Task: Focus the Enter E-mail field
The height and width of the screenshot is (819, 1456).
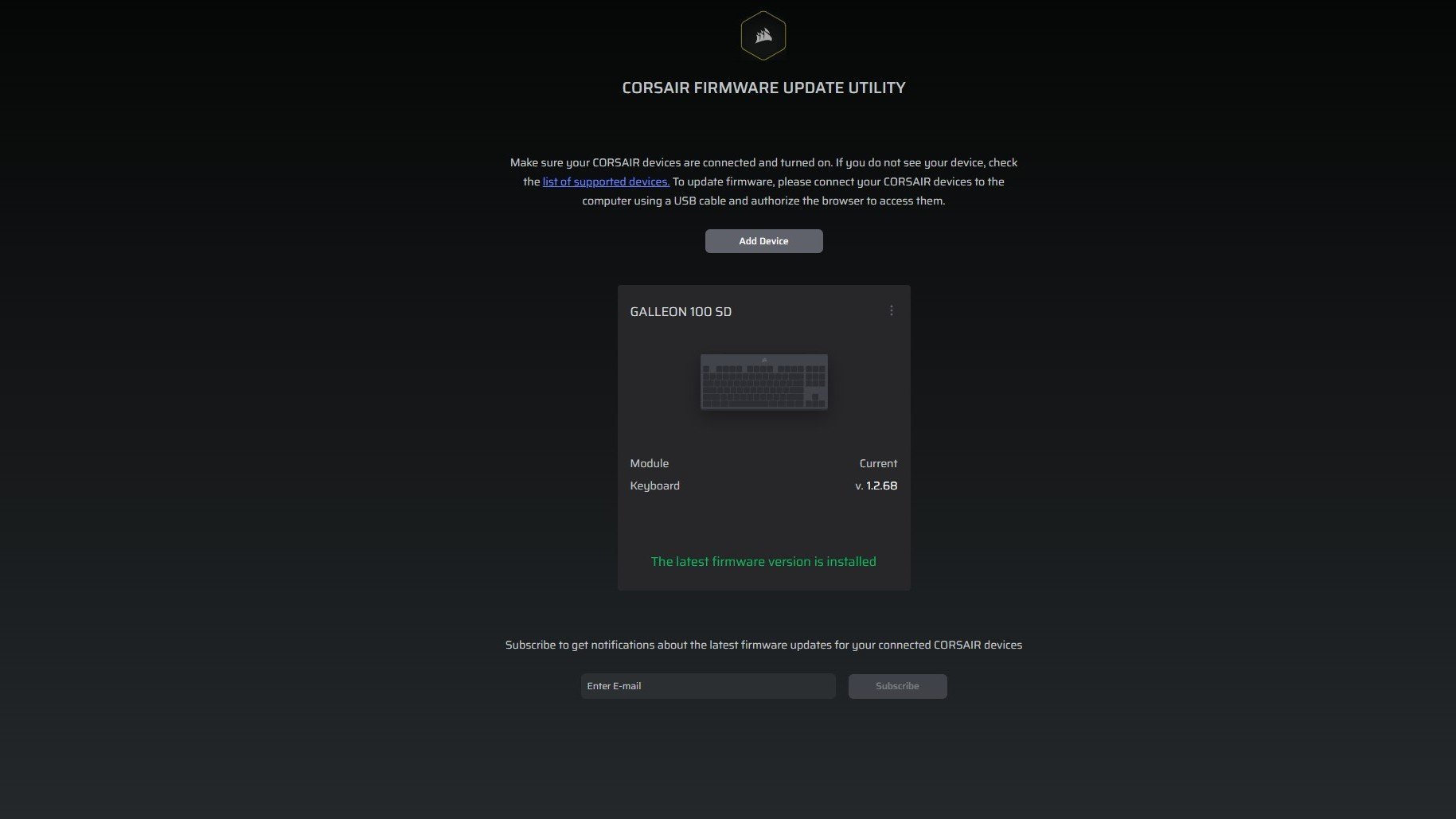Action: tap(708, 686)
